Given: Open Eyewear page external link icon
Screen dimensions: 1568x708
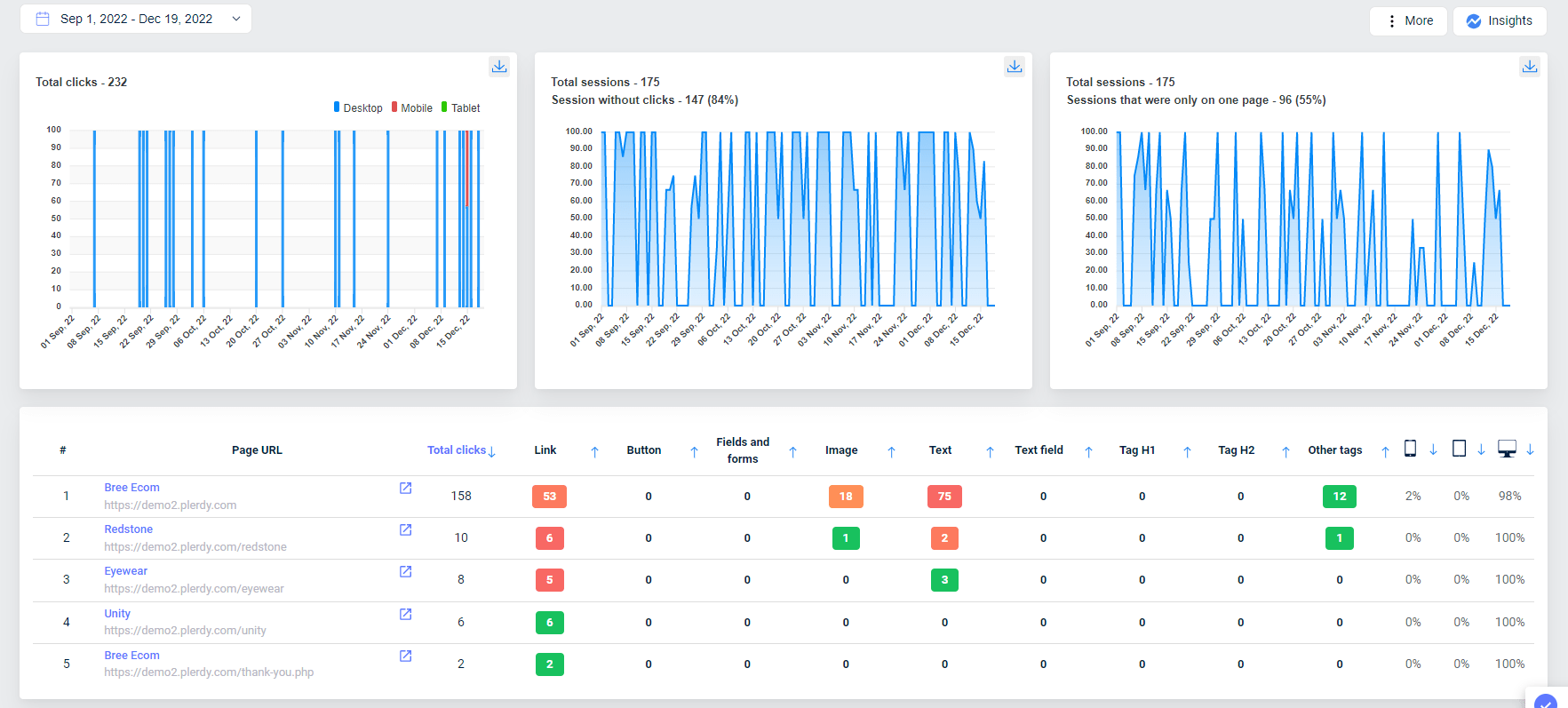Looking at the screenshot, I should point(406,571).
